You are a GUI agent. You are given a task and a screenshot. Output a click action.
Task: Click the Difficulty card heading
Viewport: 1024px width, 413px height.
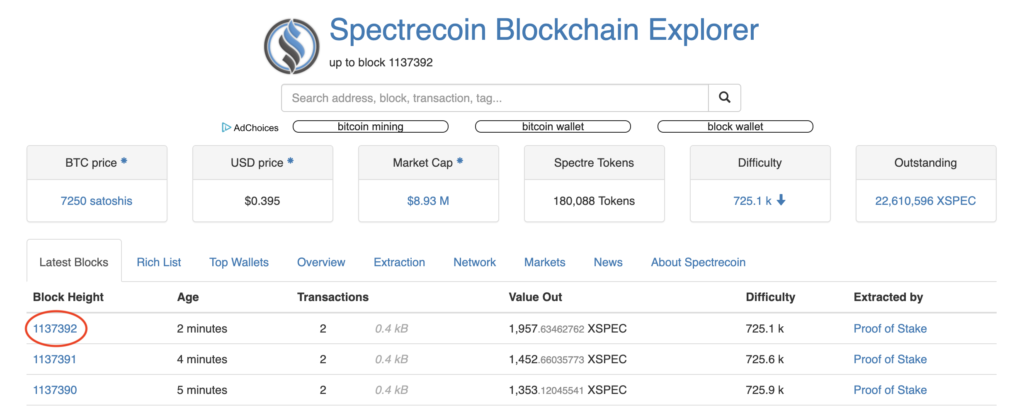(x=760, y=163)
